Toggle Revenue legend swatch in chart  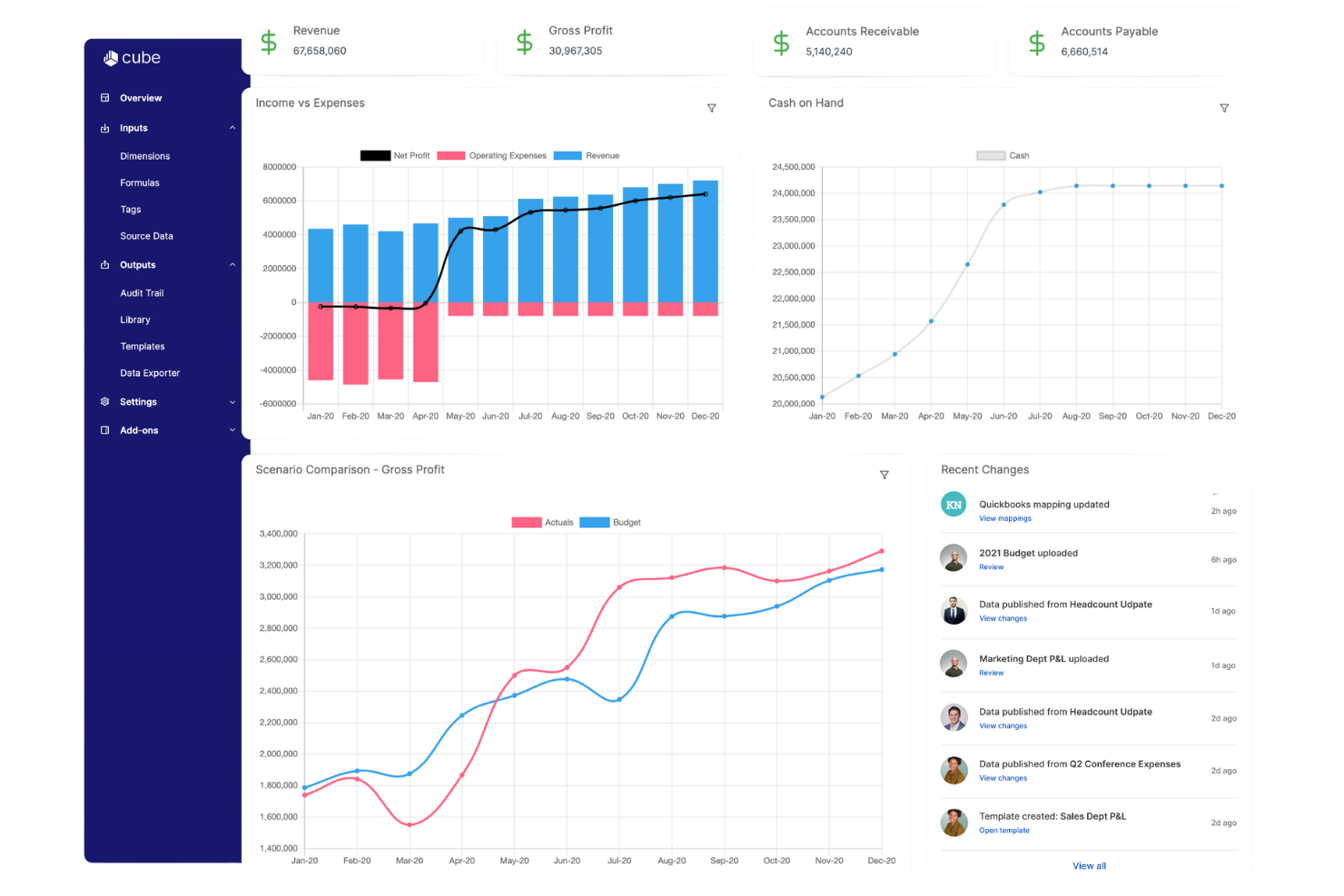(568, 156)
